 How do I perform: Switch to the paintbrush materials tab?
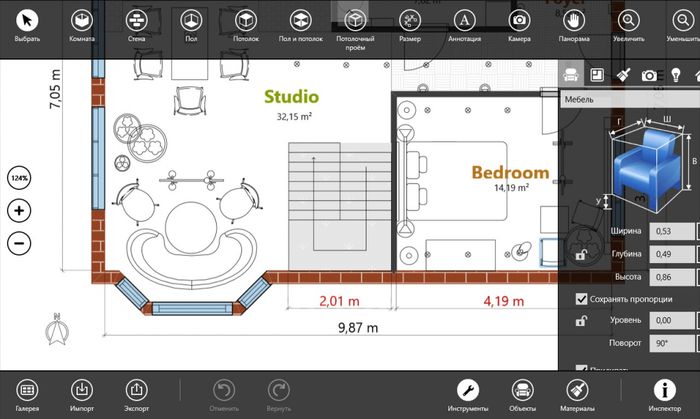click(622, 75)
